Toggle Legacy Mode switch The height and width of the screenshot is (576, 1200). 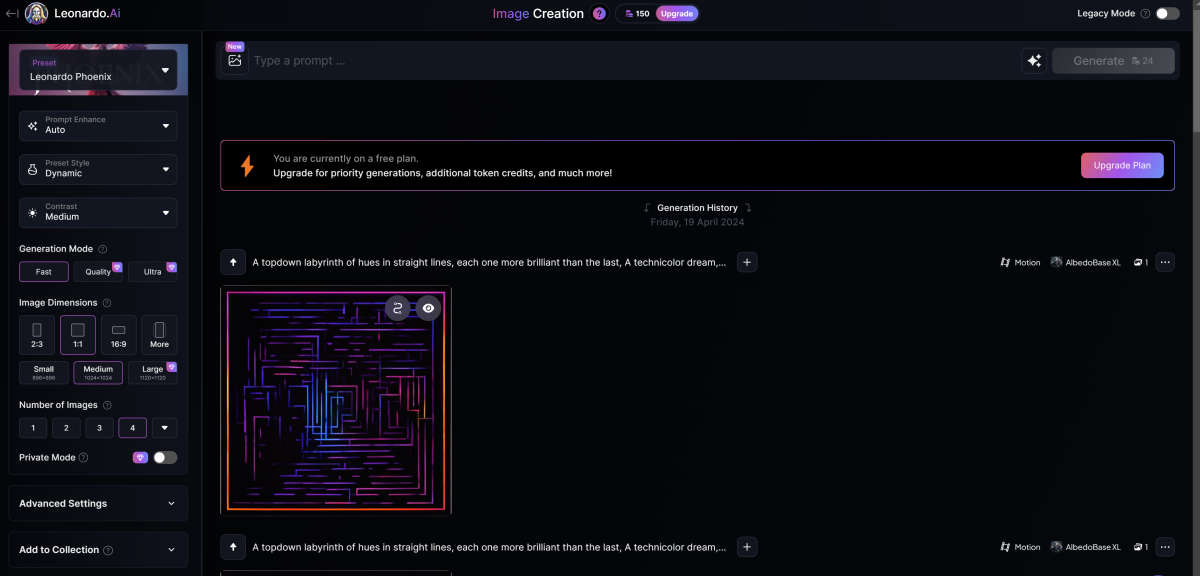1167,14
